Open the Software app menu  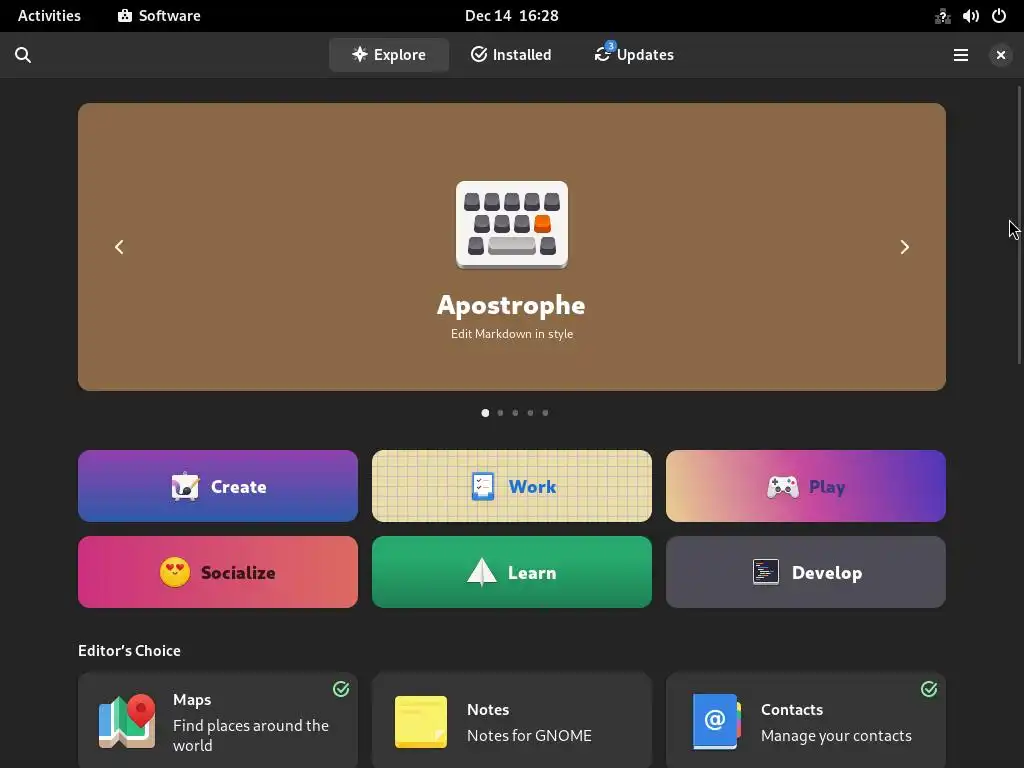(x=159, y=16)
